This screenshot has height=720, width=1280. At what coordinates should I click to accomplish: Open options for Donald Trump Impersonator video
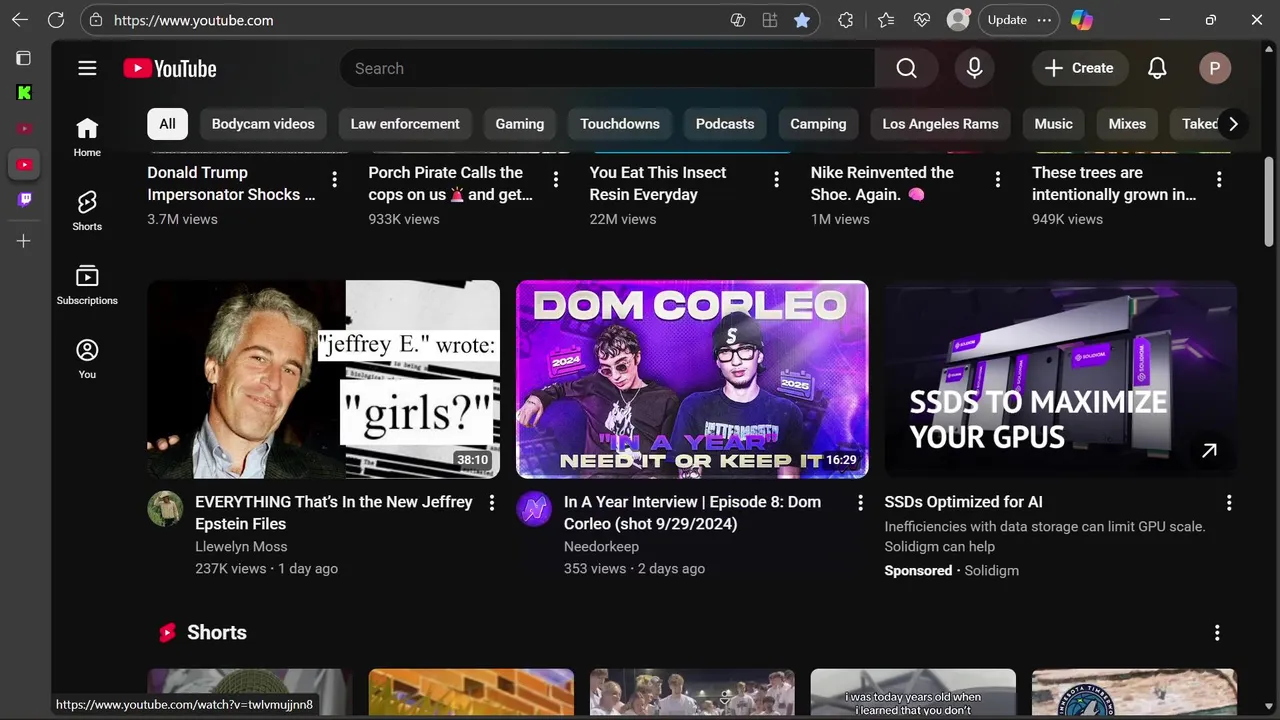334,179
